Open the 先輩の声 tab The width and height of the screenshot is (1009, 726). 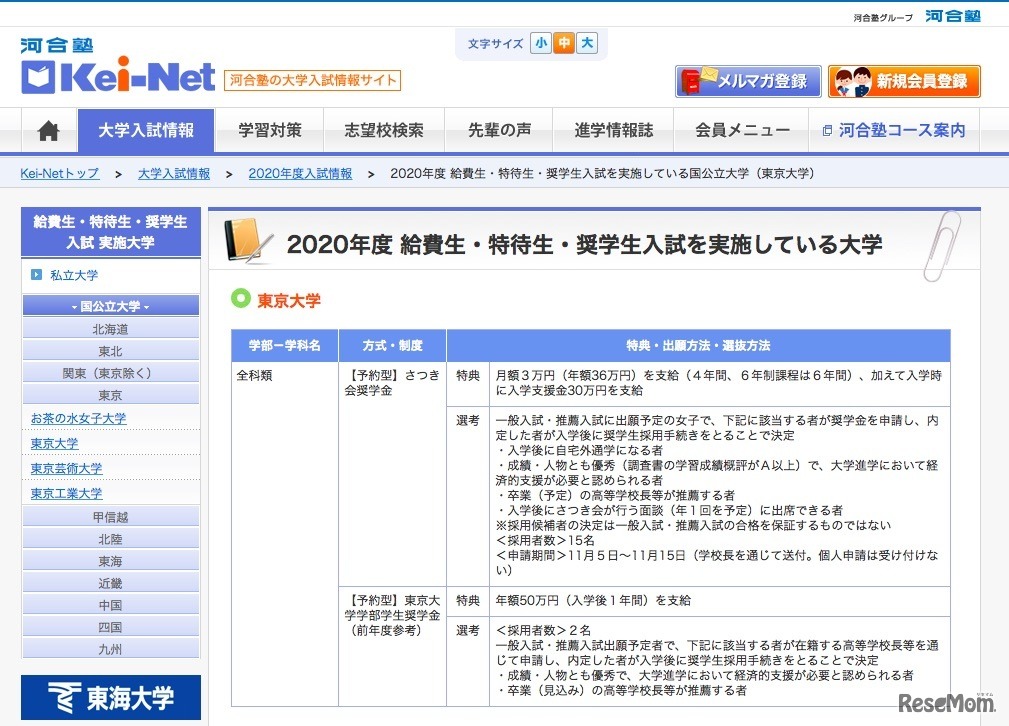[499, 131]
